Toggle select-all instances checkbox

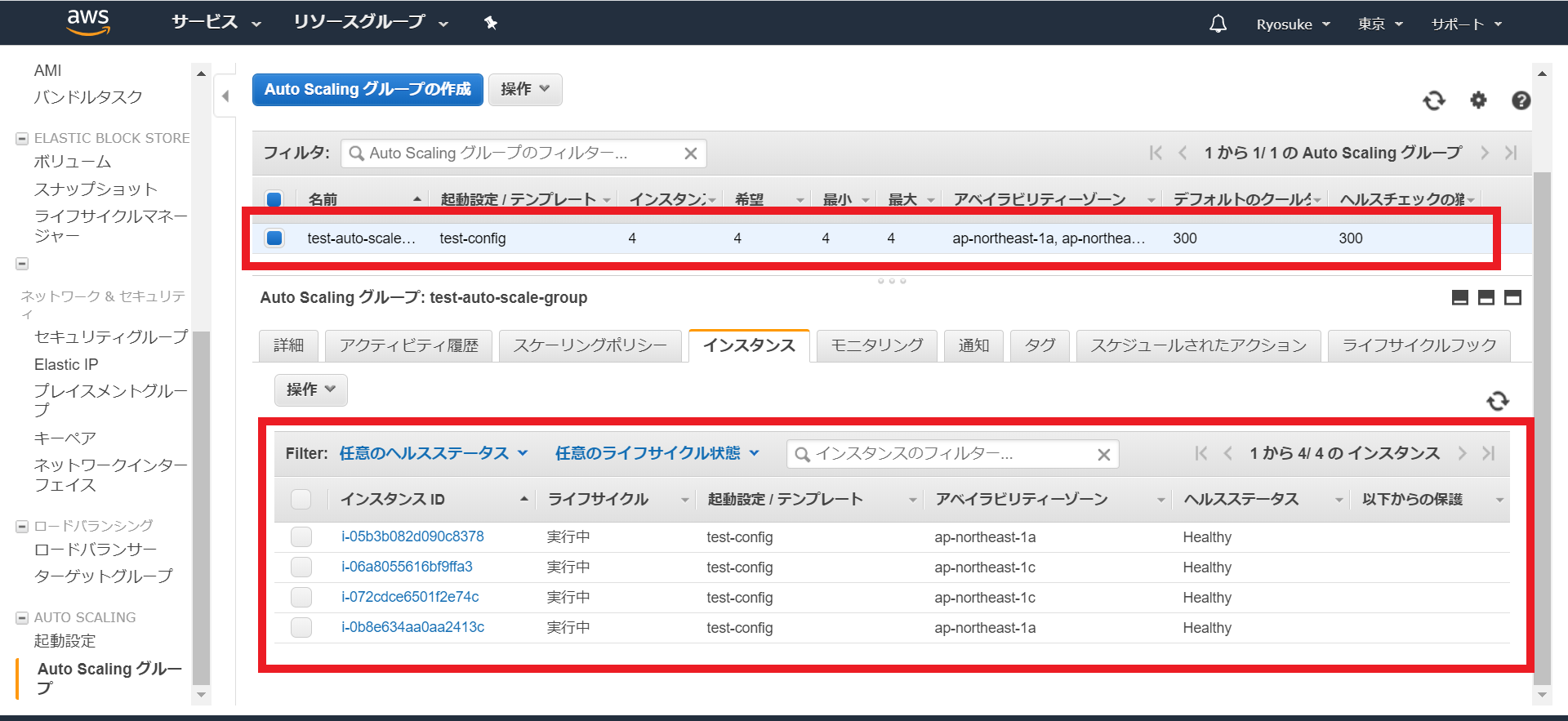pyautogui.click(x=301, y=499)
